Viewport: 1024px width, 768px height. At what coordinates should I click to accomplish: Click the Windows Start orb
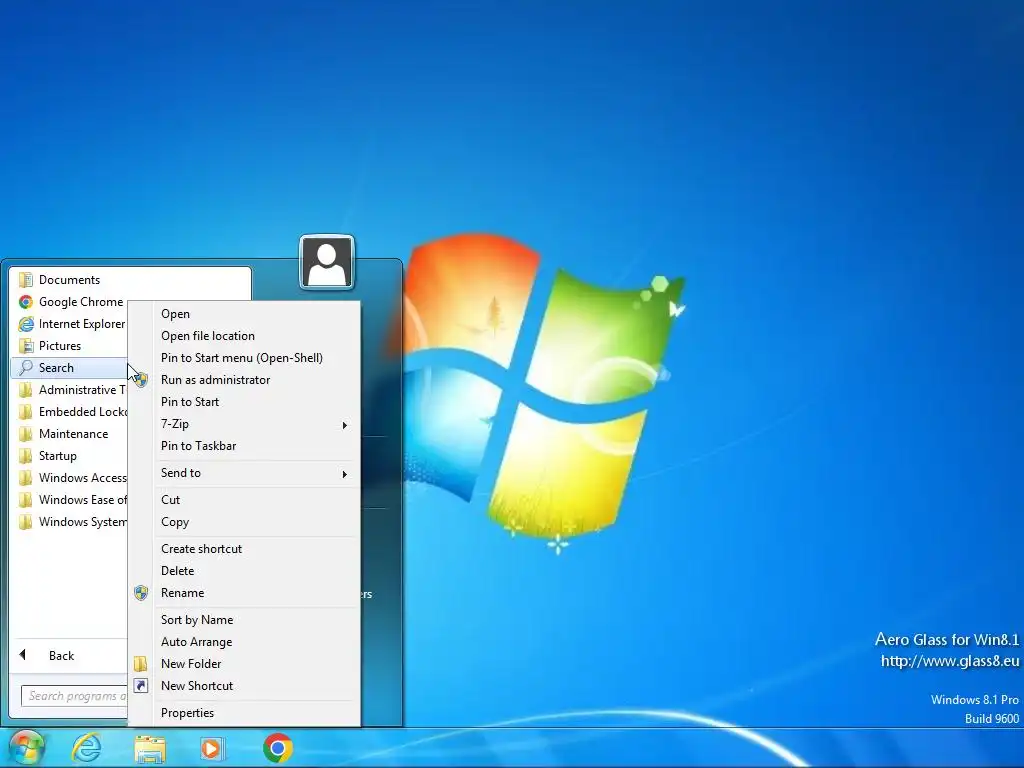tap(27, 748)
